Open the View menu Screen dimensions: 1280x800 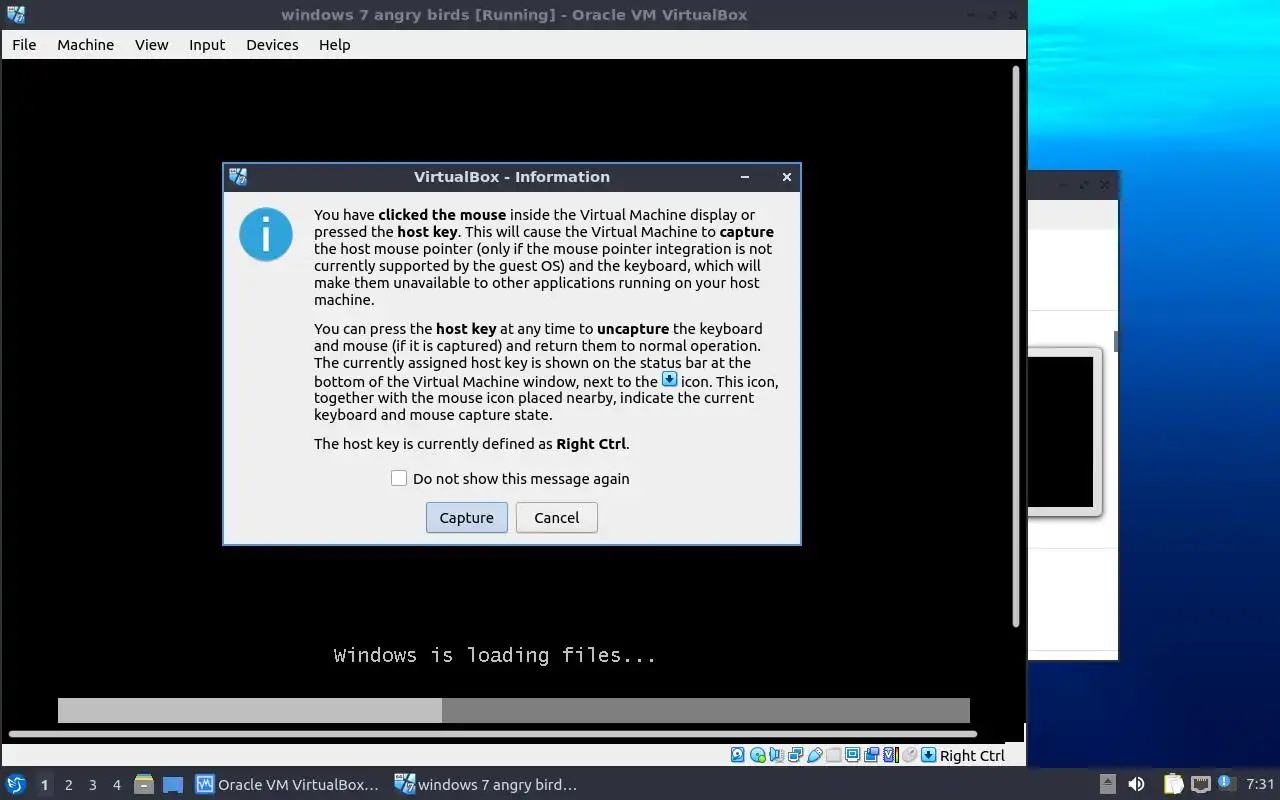152,44
